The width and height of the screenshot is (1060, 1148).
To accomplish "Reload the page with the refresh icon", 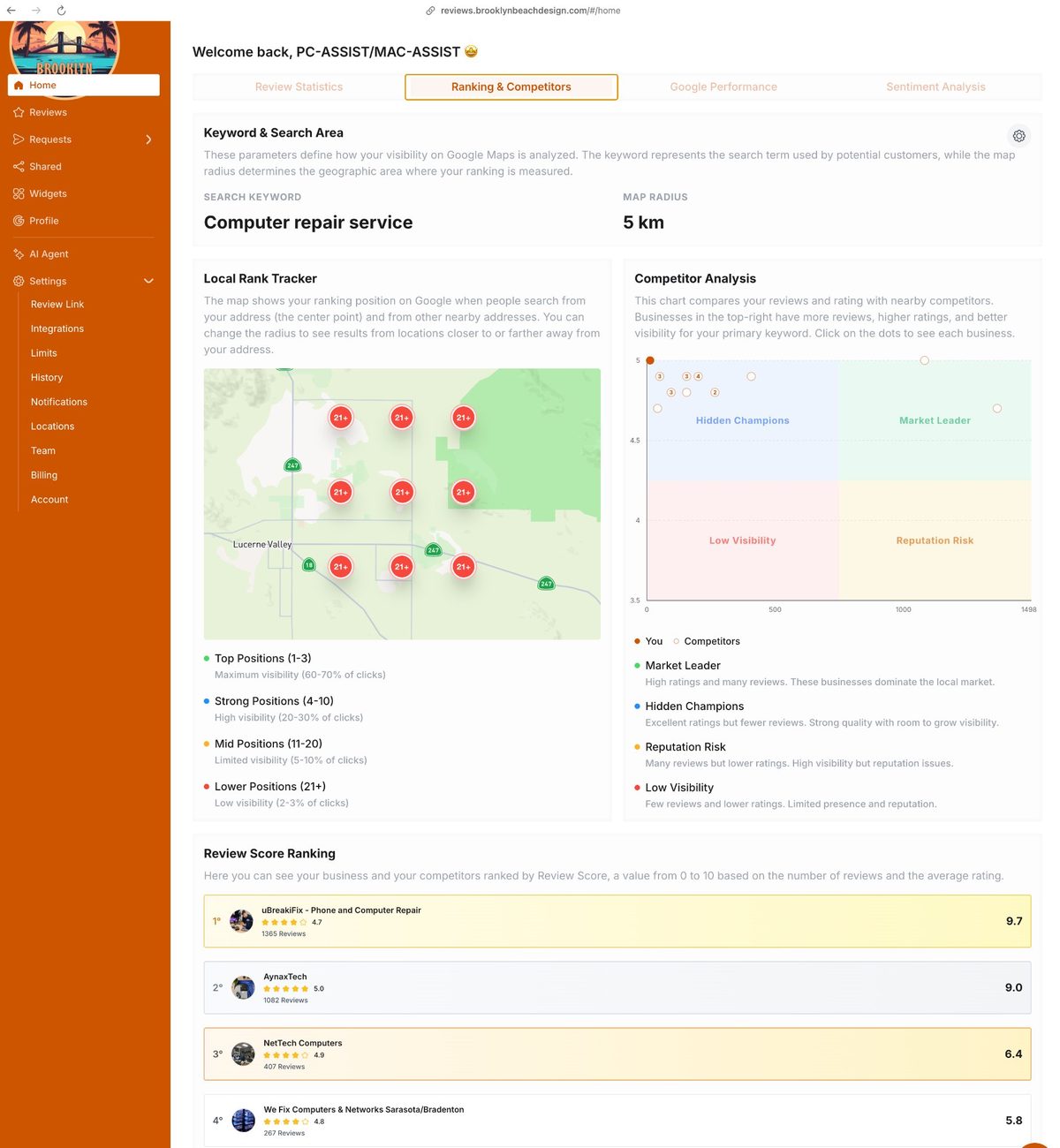I will pos(61,11).
